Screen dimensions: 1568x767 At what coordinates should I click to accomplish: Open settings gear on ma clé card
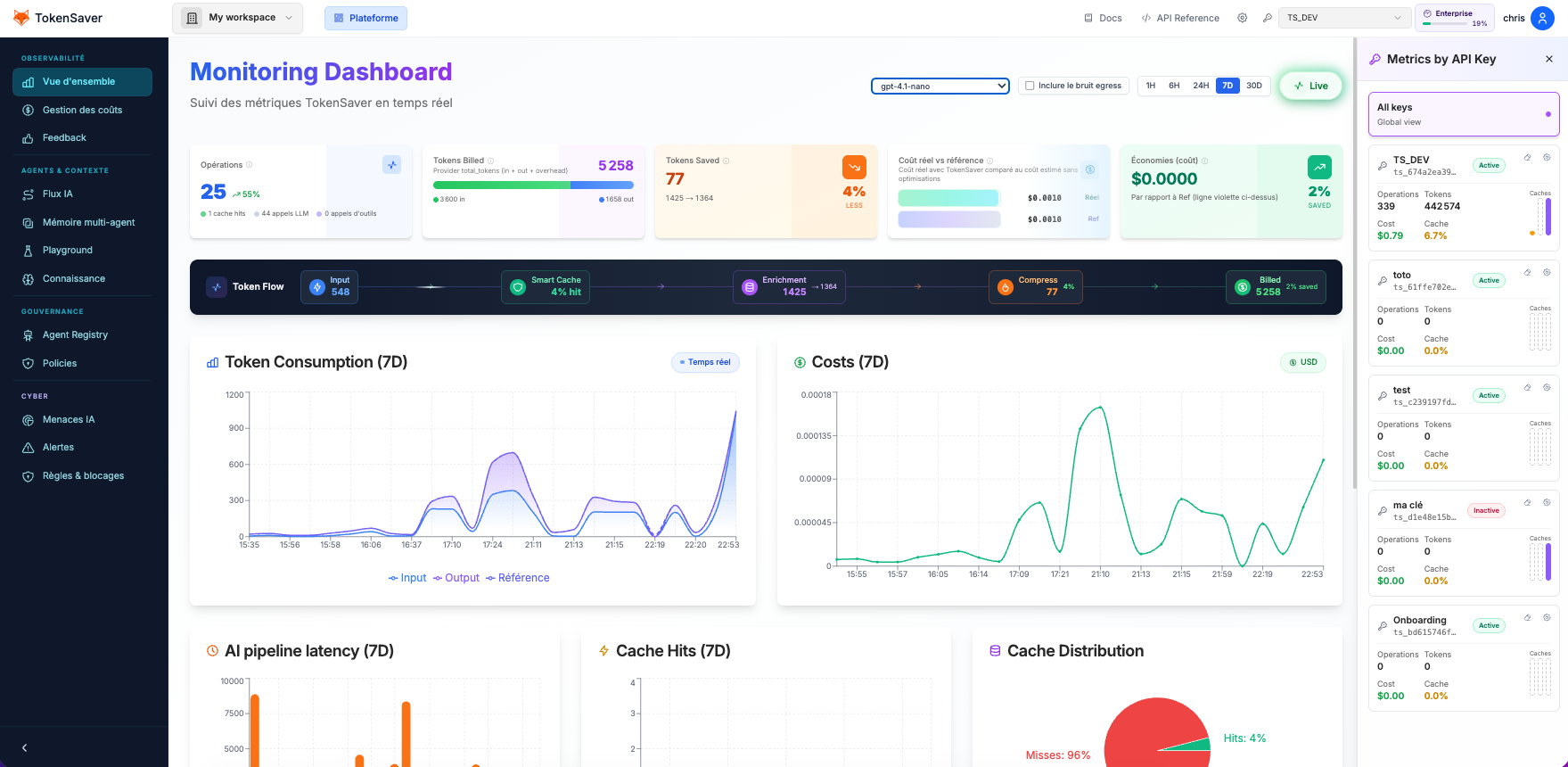click(1547, 502)
